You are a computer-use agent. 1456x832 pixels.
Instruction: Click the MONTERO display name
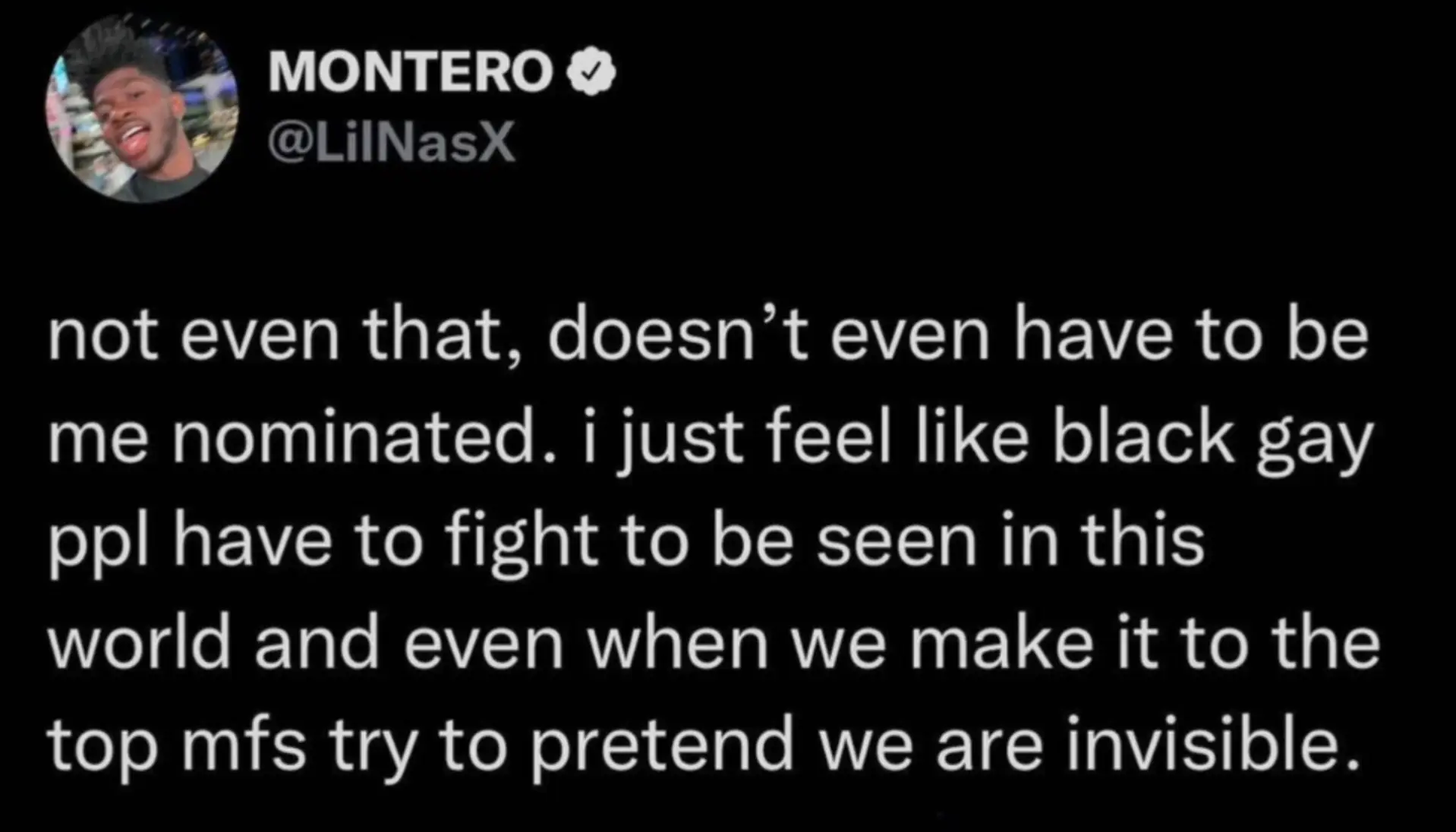coord(411,73)
